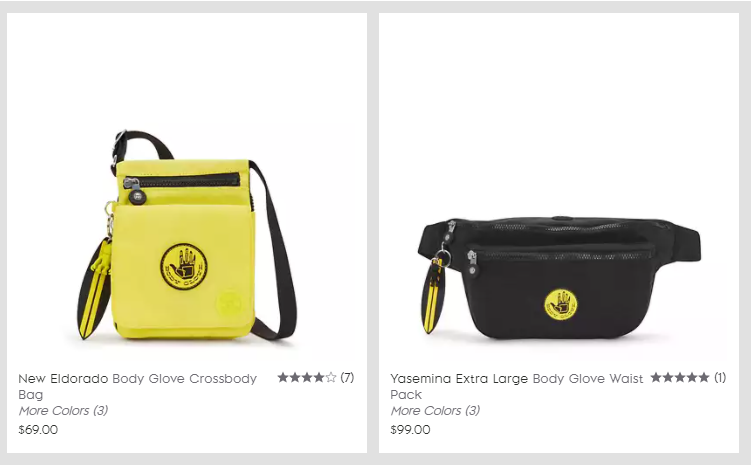Image resolution: width=752 pixels, height=466 pixels.
Task: Click the black zipper on yellow bag
Action: [x=182, y=181]
